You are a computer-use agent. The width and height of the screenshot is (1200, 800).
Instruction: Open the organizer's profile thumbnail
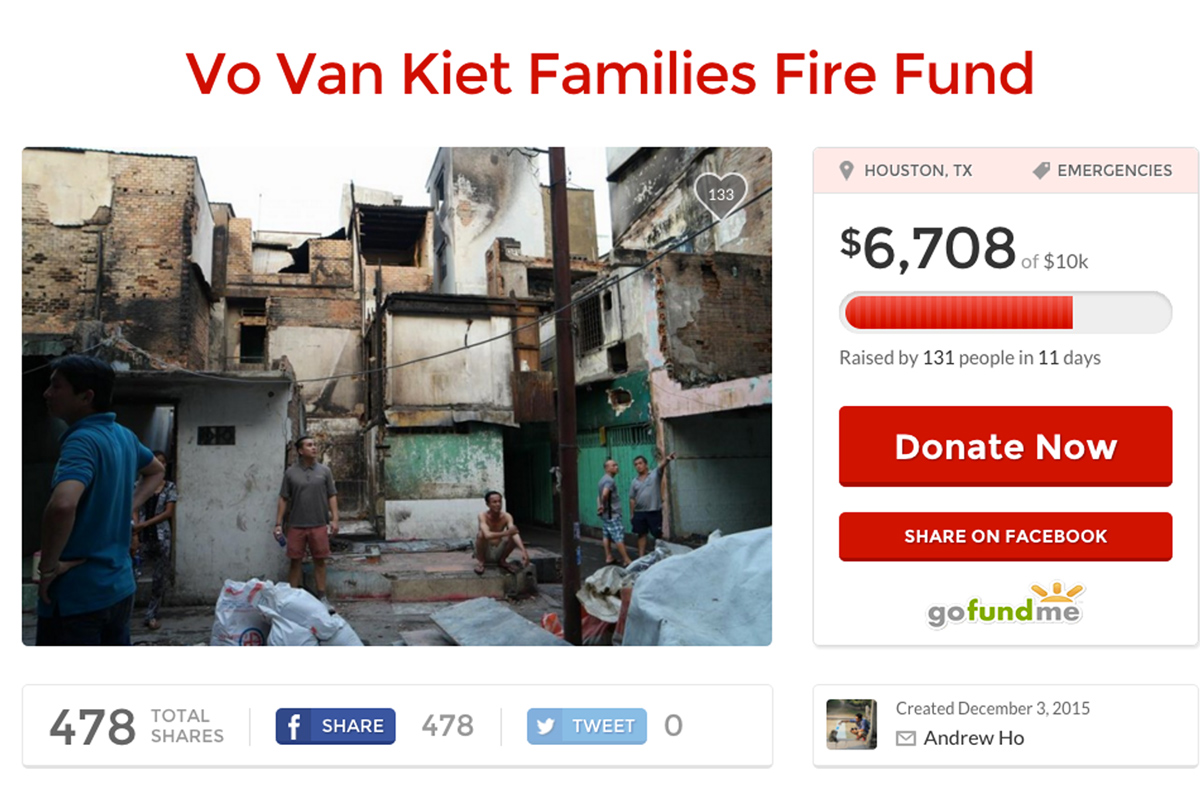(x=852, y=724)
